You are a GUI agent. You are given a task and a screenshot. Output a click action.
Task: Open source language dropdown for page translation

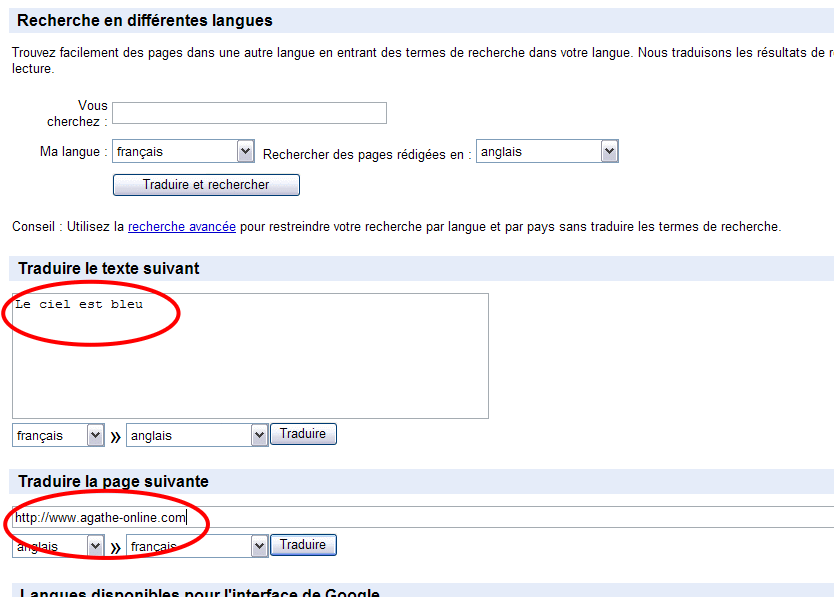pyautogui.click(x=59, y=547)
